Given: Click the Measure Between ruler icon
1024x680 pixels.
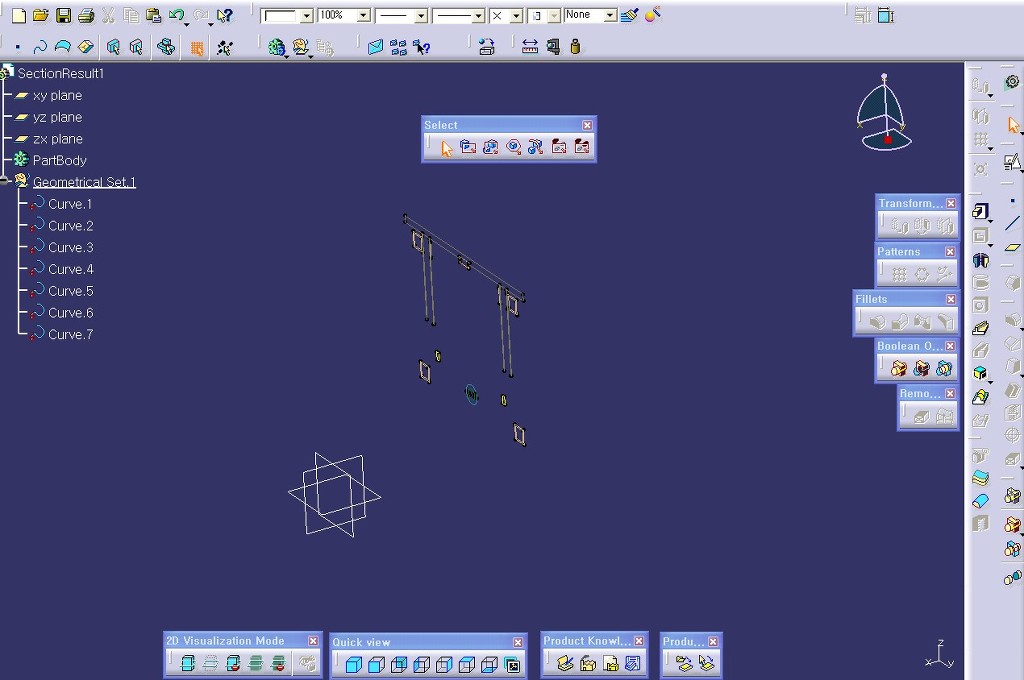Looking at the screenshot, I should click(530, 47).
